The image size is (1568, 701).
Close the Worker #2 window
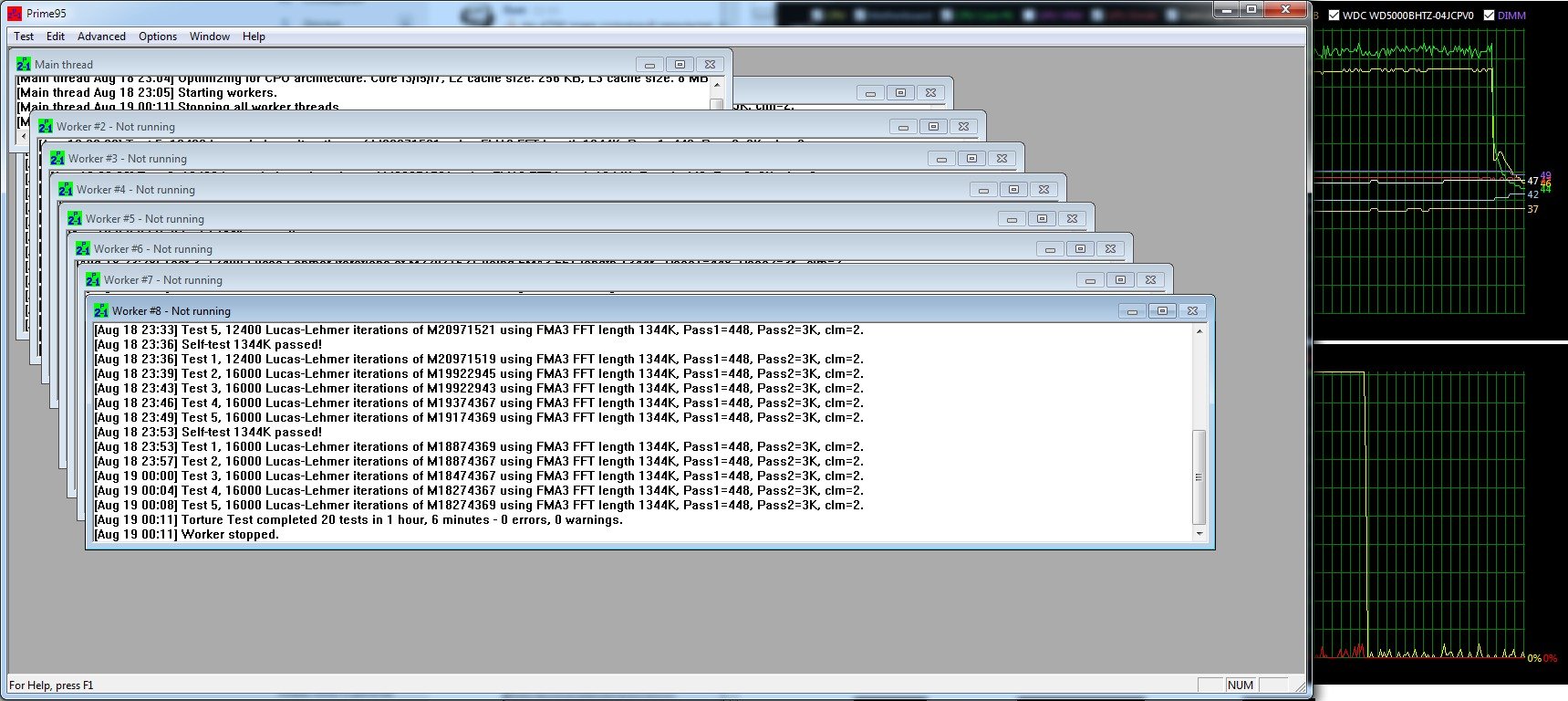click(x=963, y=127)
